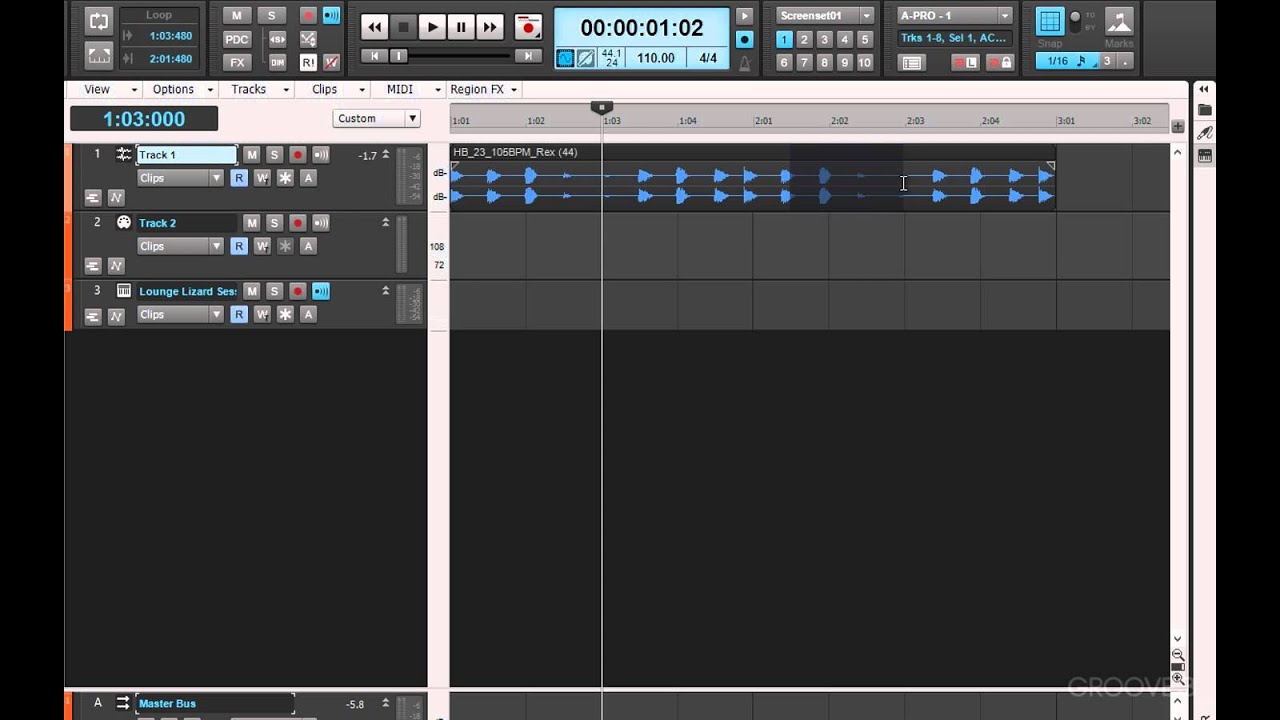Screen dimensions: 1280x720
Task: Click the Stop transport button
Action: (403, 27)
